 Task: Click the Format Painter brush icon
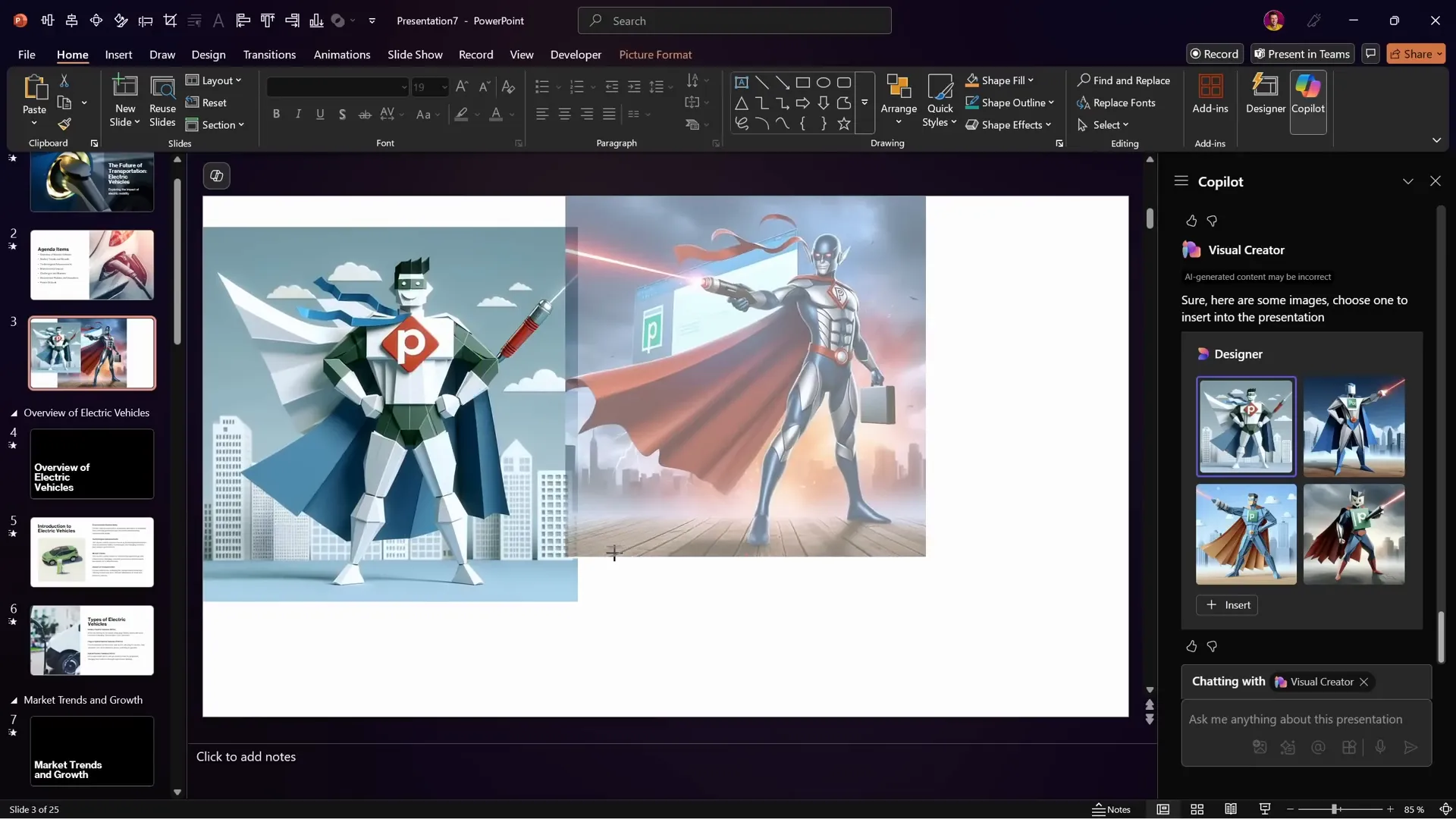[x=64, y=124]
